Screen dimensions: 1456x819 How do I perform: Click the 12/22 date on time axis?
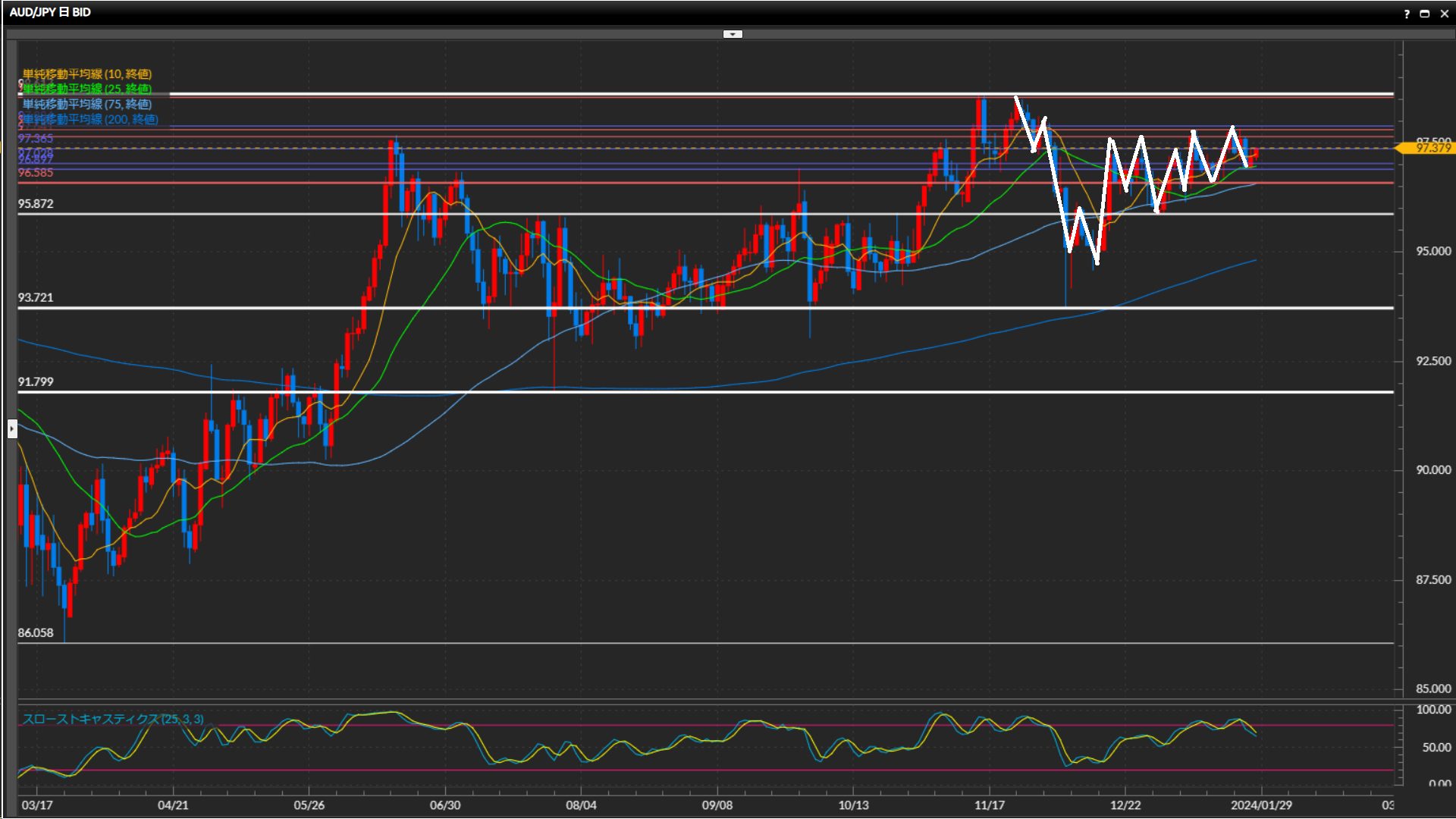point(1125,805)
